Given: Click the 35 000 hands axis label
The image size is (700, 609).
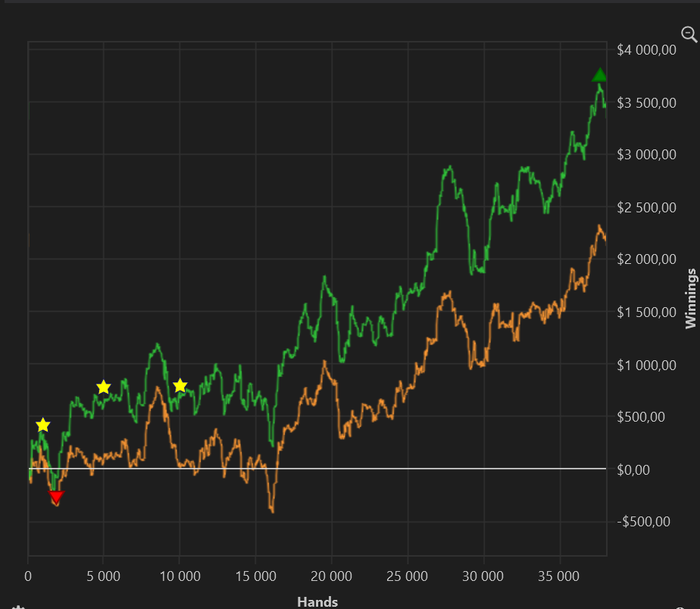Looking at the screenshot, I should click(x=559, y=576).
